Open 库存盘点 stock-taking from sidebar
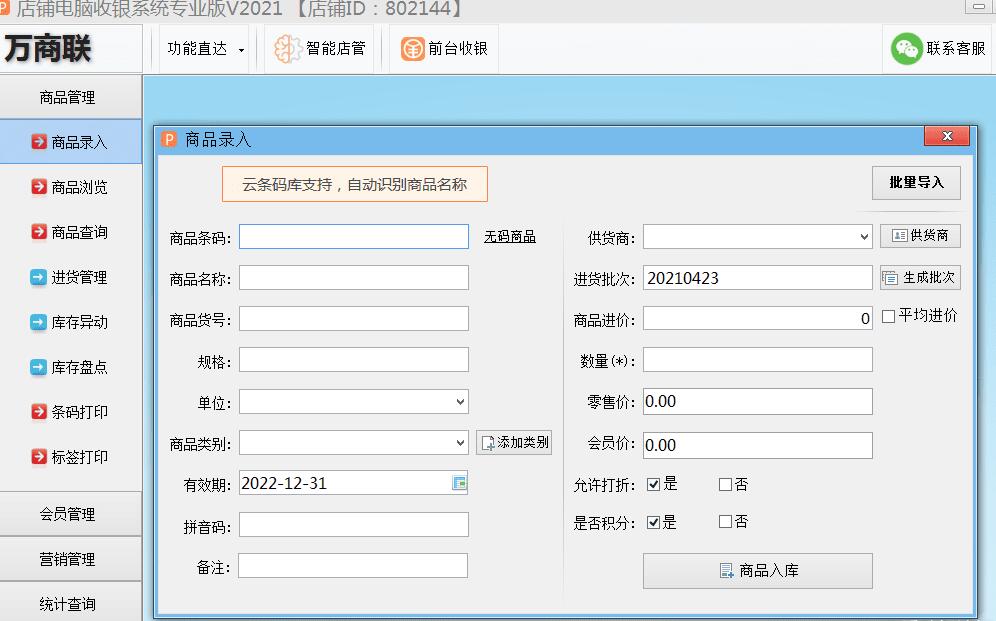The image size is (996, 621). click(x=70, y=366)
